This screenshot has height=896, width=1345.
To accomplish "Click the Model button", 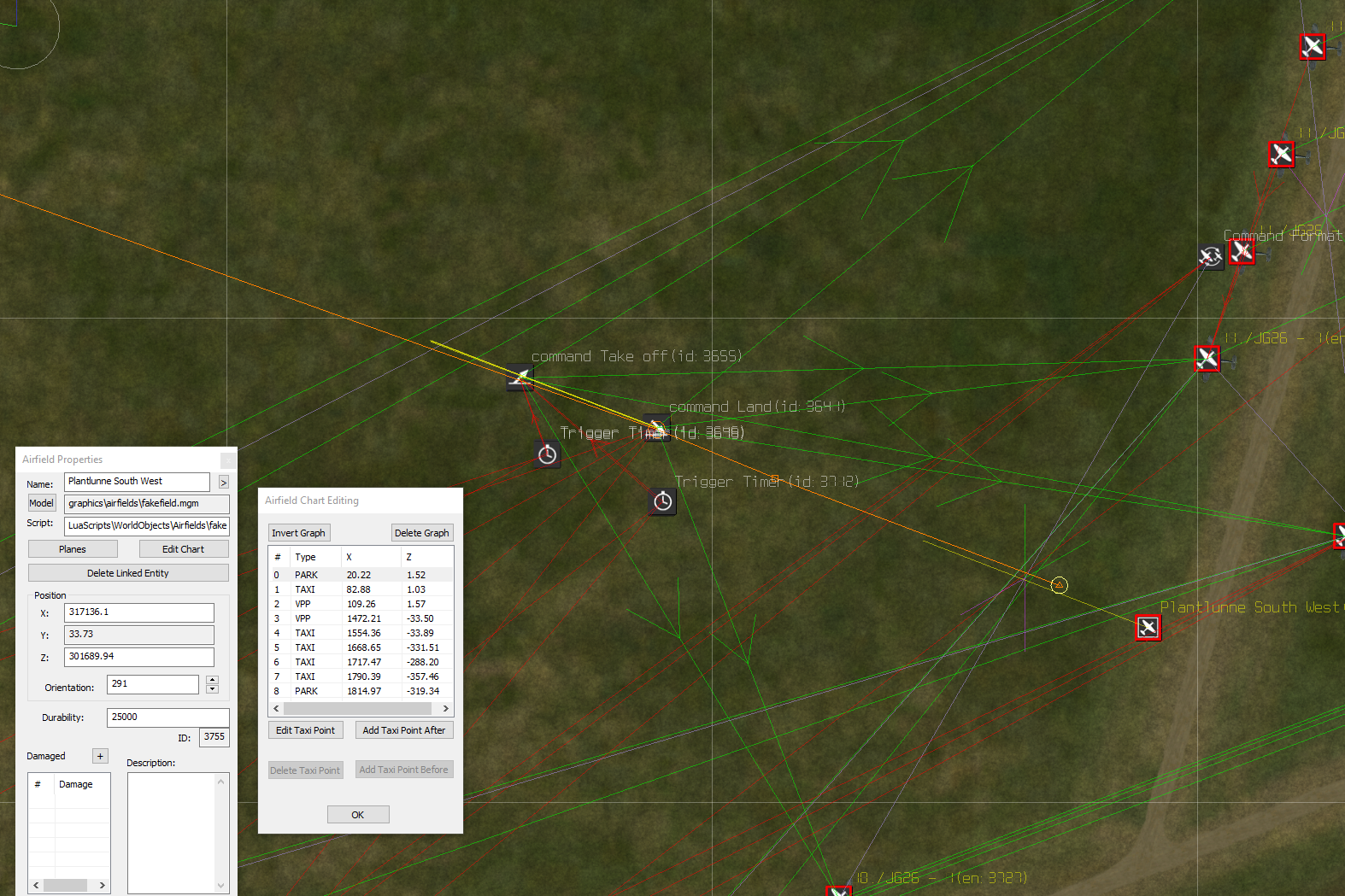I will click(x=41, y=503).
